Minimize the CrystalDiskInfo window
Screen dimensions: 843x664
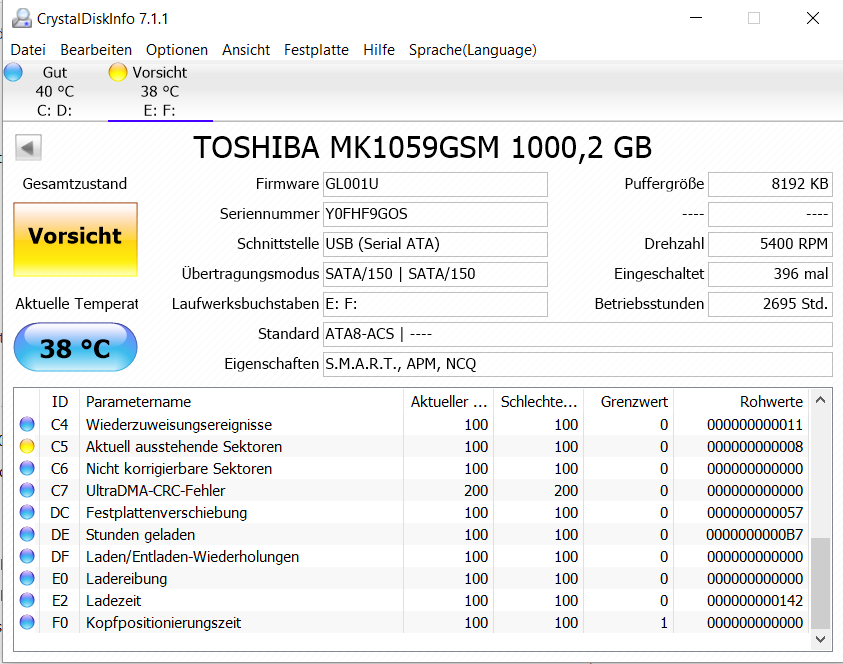click(x=696, y=18)
